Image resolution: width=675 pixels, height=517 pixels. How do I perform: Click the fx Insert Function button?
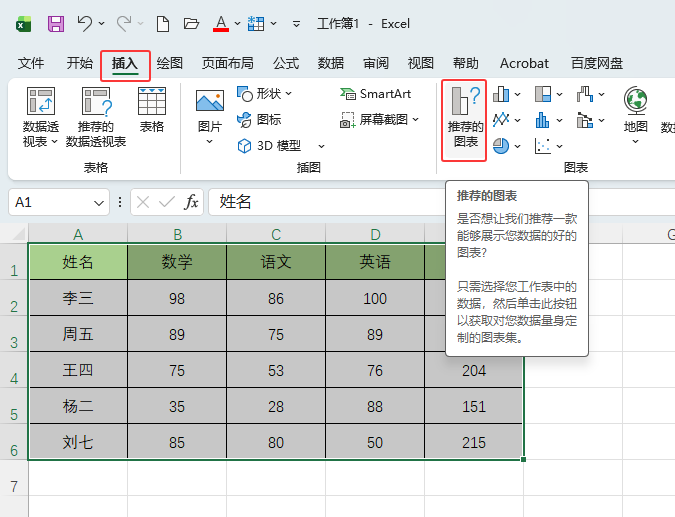point(191,202)
